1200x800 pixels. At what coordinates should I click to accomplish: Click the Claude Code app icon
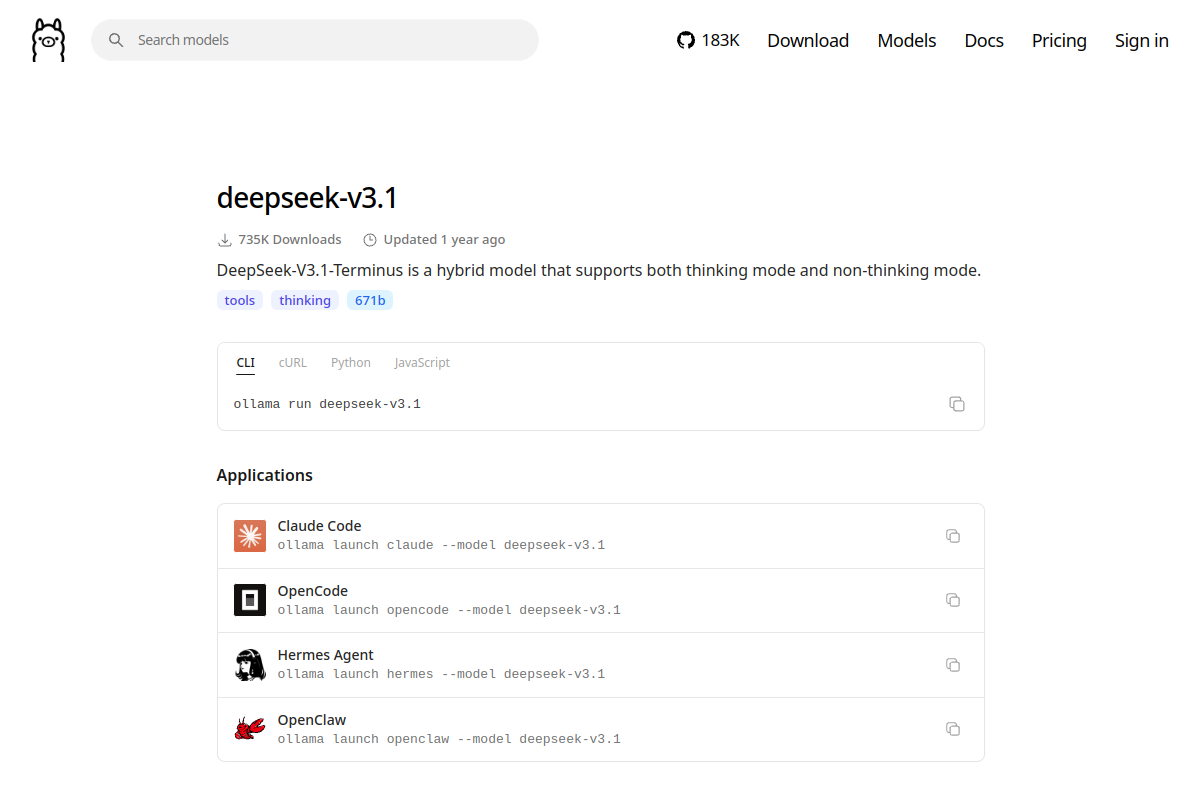point(250,536)
